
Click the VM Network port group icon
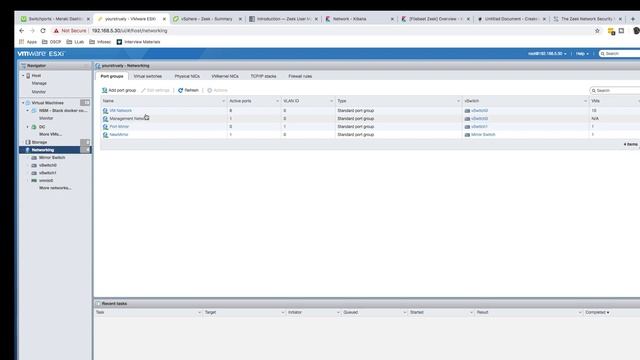coord(105,111)
